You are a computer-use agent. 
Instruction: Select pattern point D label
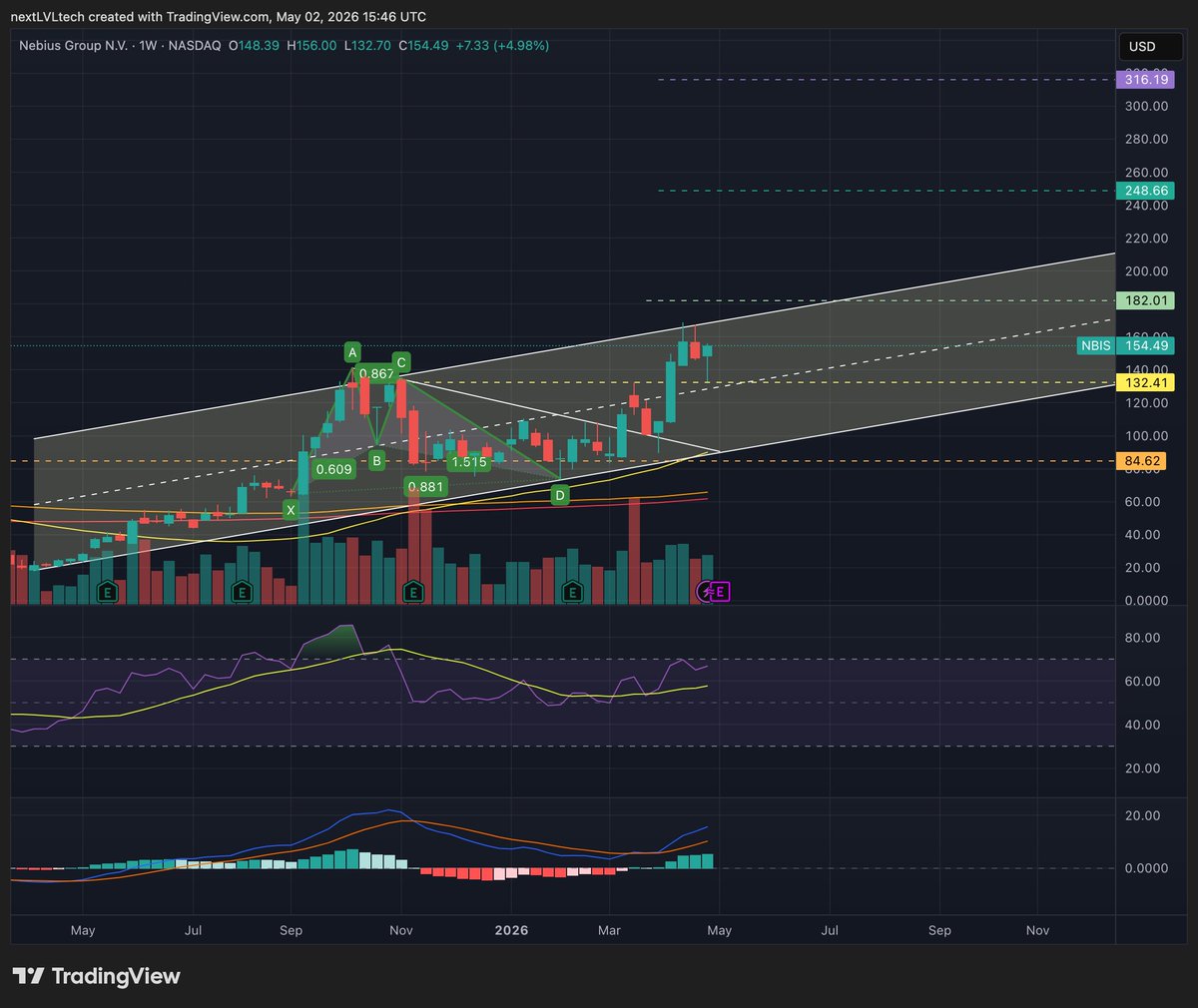pos(560,495)
